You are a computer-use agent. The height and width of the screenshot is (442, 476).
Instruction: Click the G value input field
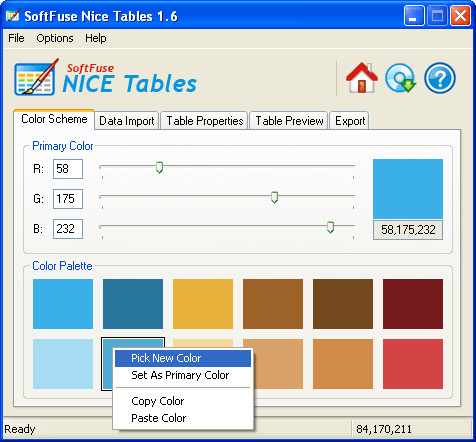click(68, 199)
